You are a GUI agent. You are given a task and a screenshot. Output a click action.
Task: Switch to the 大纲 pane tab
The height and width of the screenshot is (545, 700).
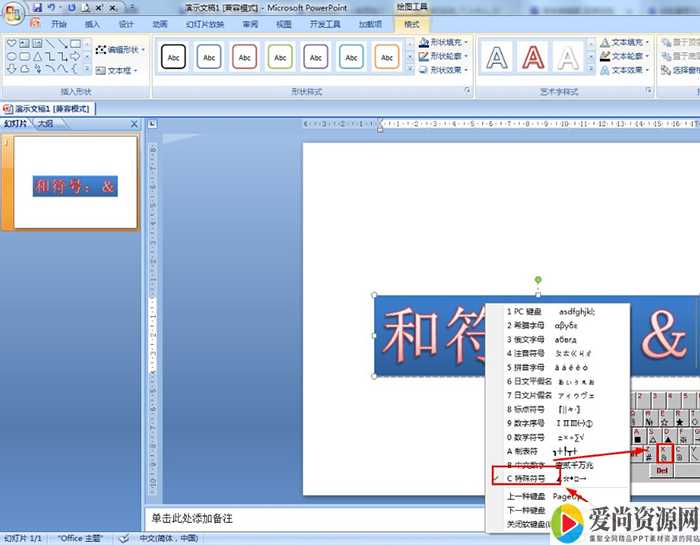coord(46,124)
